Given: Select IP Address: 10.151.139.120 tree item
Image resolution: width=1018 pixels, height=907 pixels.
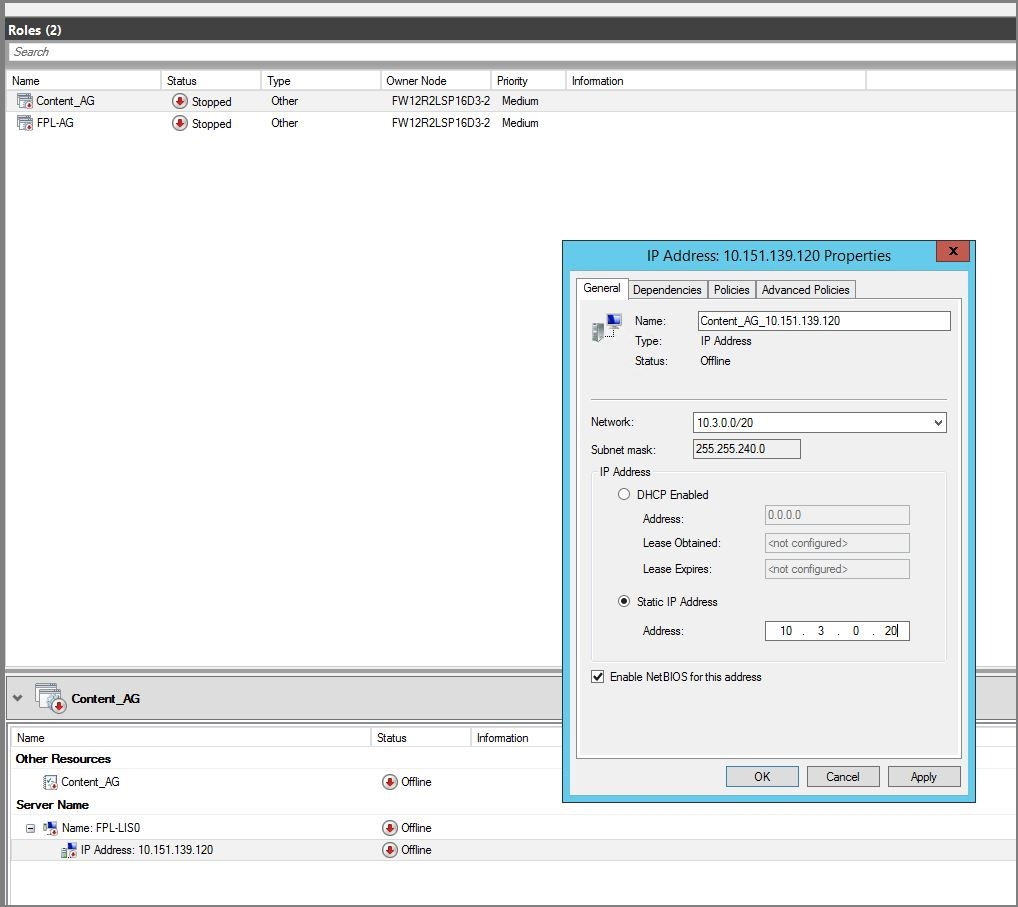Looking at the screenshot, I should click(x=147, y=850).
